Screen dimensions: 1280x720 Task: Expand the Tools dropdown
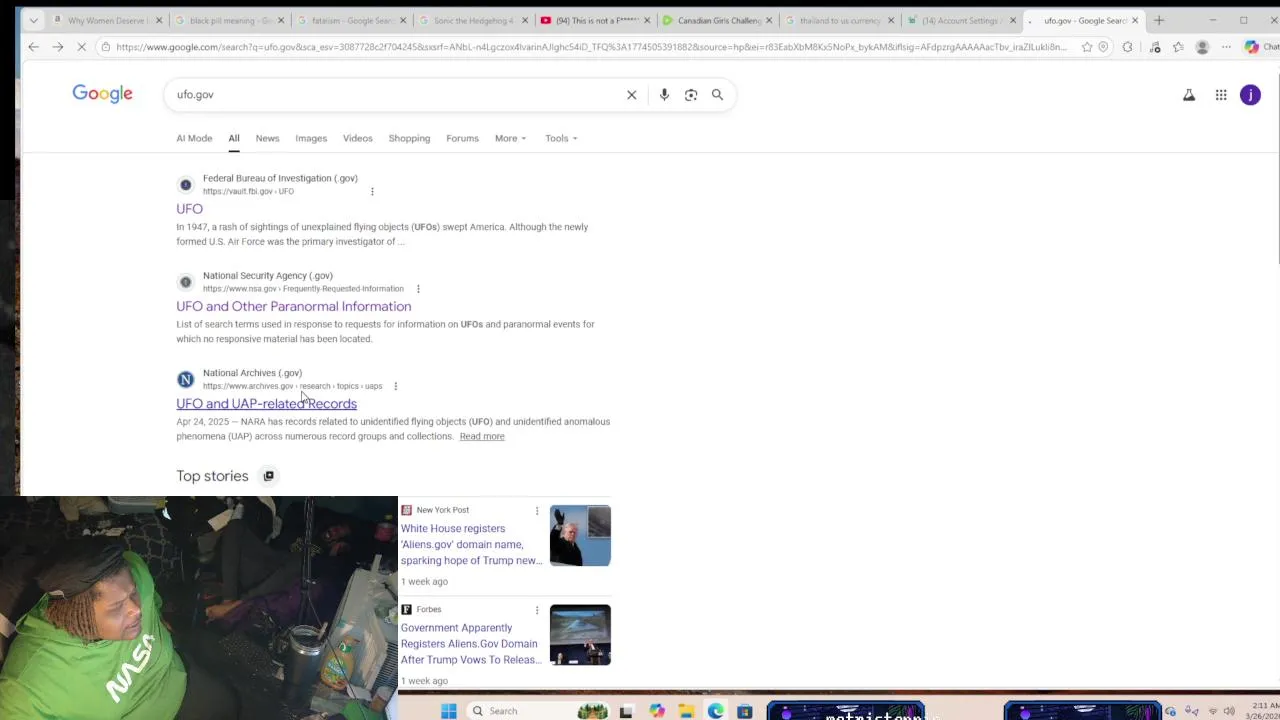(561, 139)
